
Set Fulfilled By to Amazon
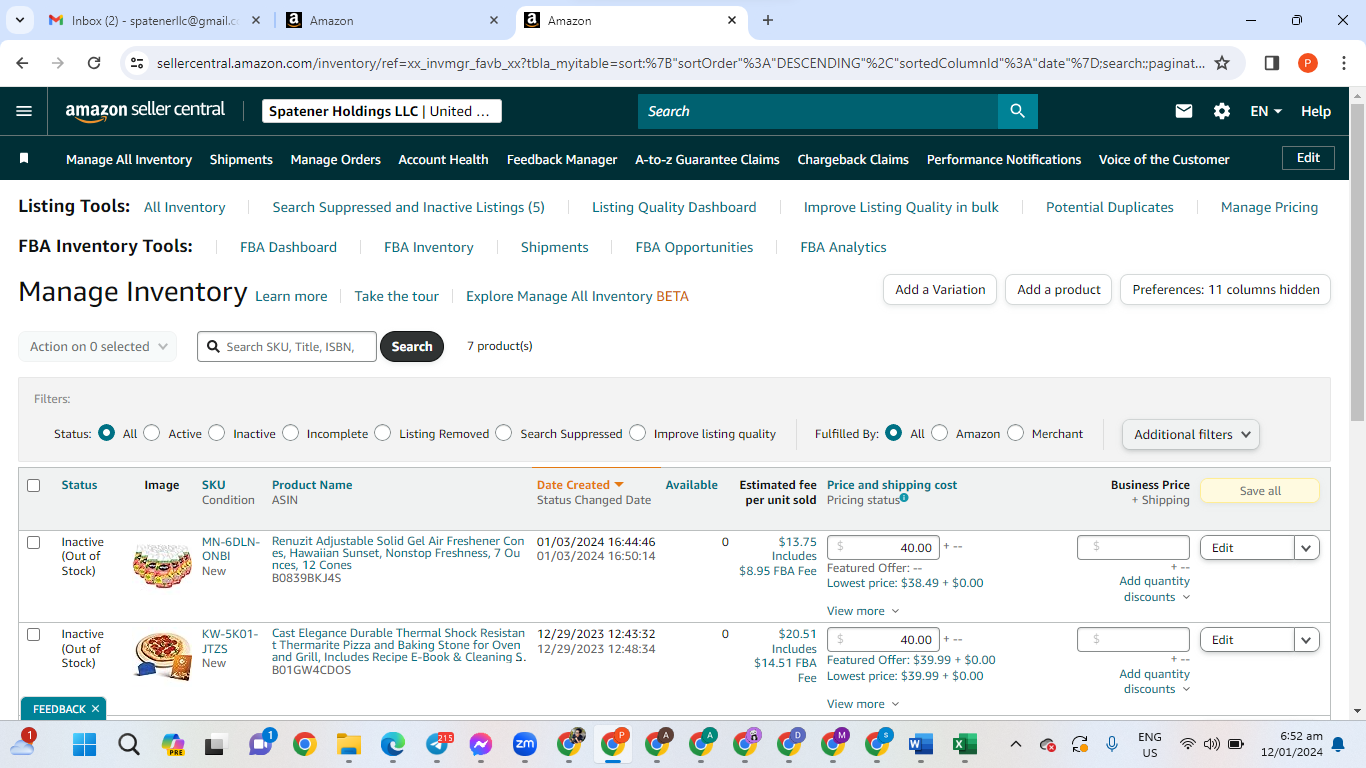pyautogui.click(x=940, y=433)
